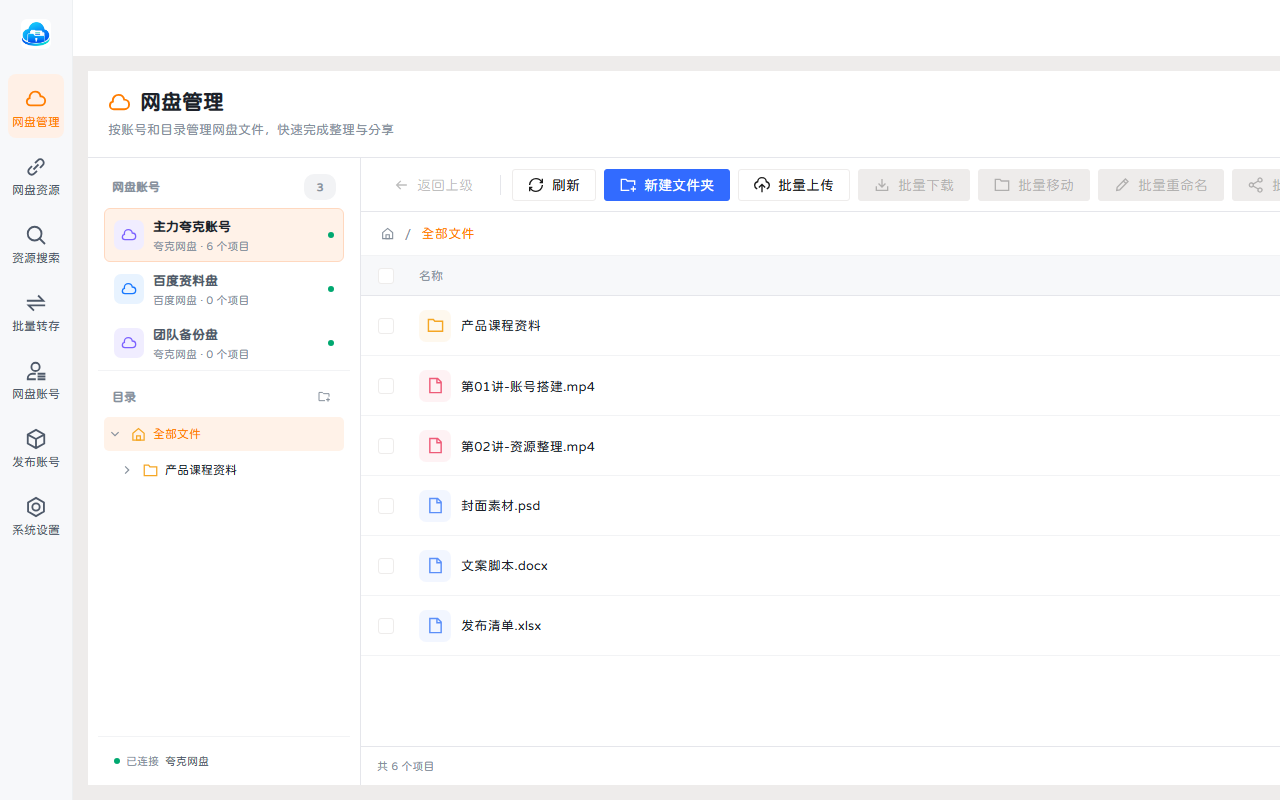This screenshot has height=800, width=1280.
Task: Click the 批量移动 button
Action: click(x=1034, y=185)
